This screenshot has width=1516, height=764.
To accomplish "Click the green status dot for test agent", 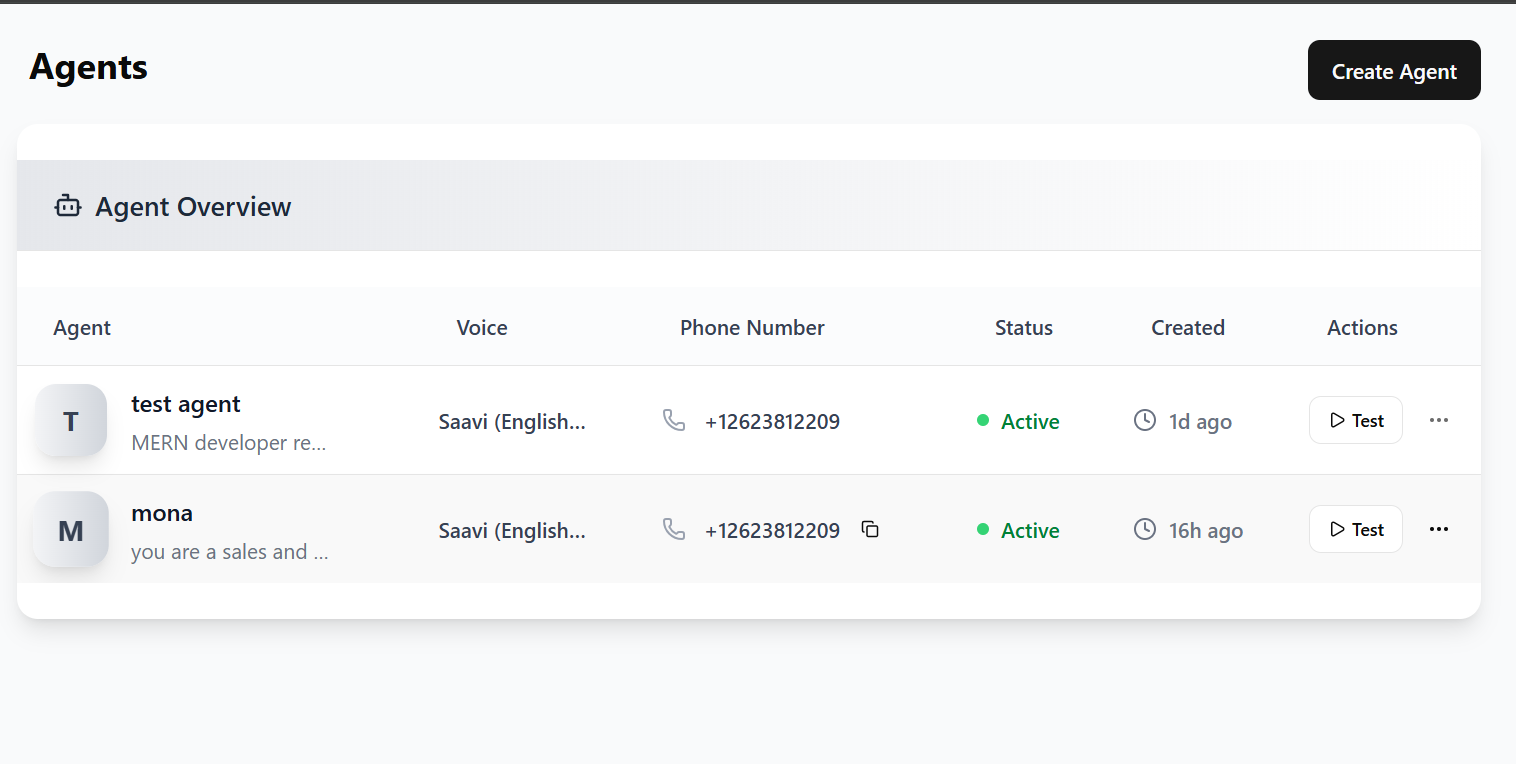I will tap(983, 421).
